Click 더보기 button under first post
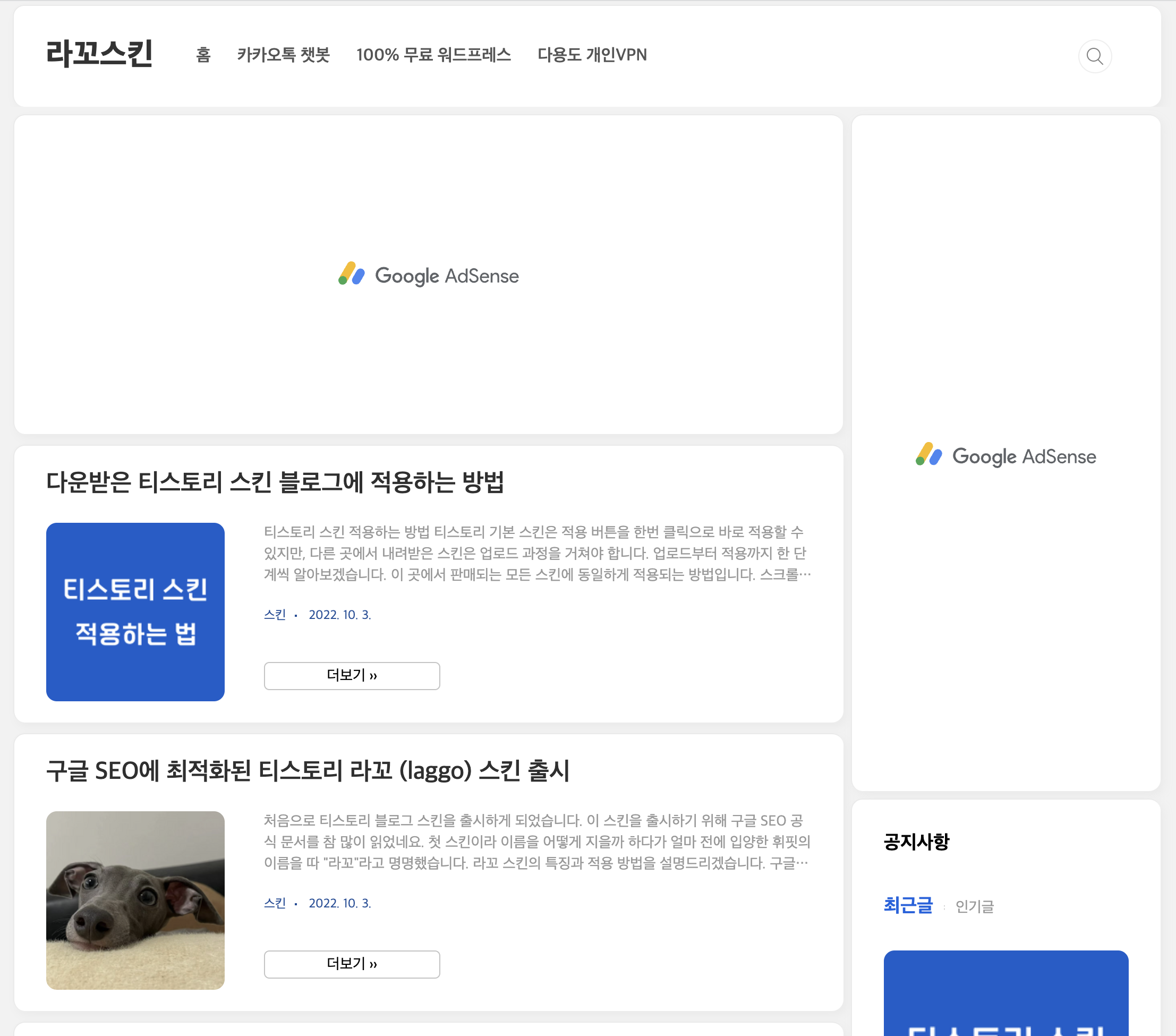This screenshot has height=1036, width=1176. pos(352,675)
